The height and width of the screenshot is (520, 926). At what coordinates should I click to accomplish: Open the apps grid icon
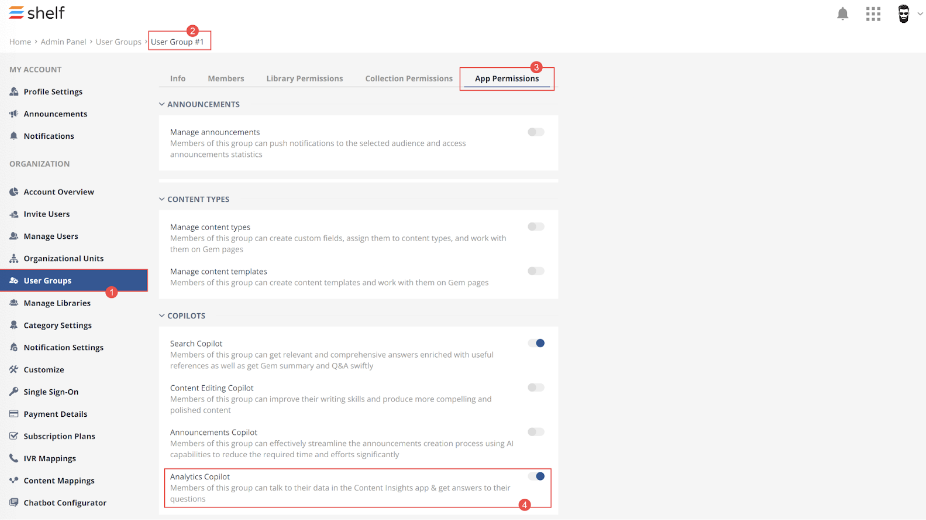[x=873, y=14]
